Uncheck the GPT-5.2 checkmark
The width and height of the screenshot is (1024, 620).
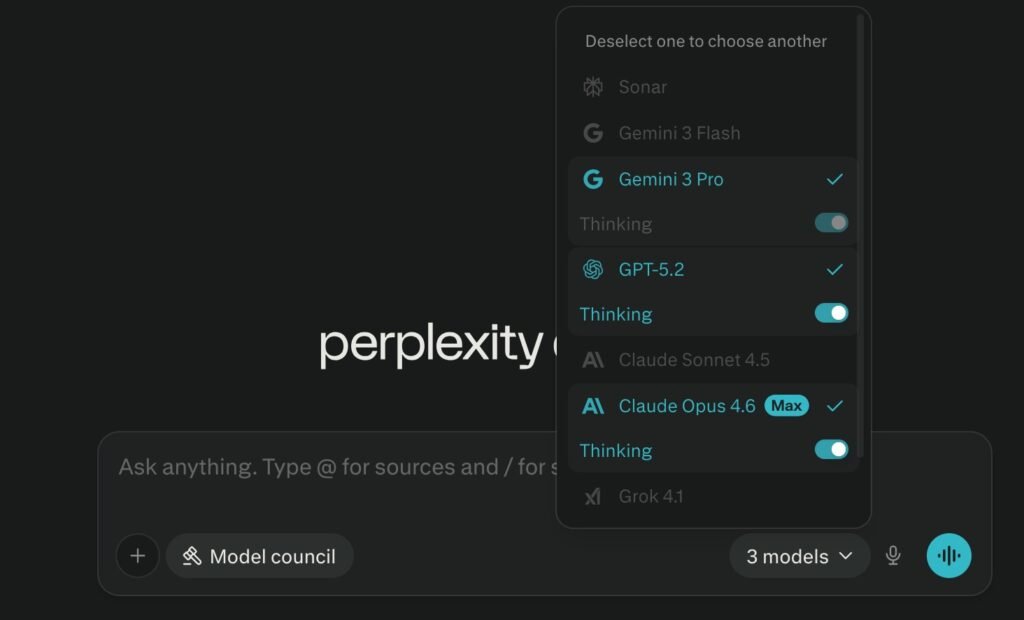[834, 269]
